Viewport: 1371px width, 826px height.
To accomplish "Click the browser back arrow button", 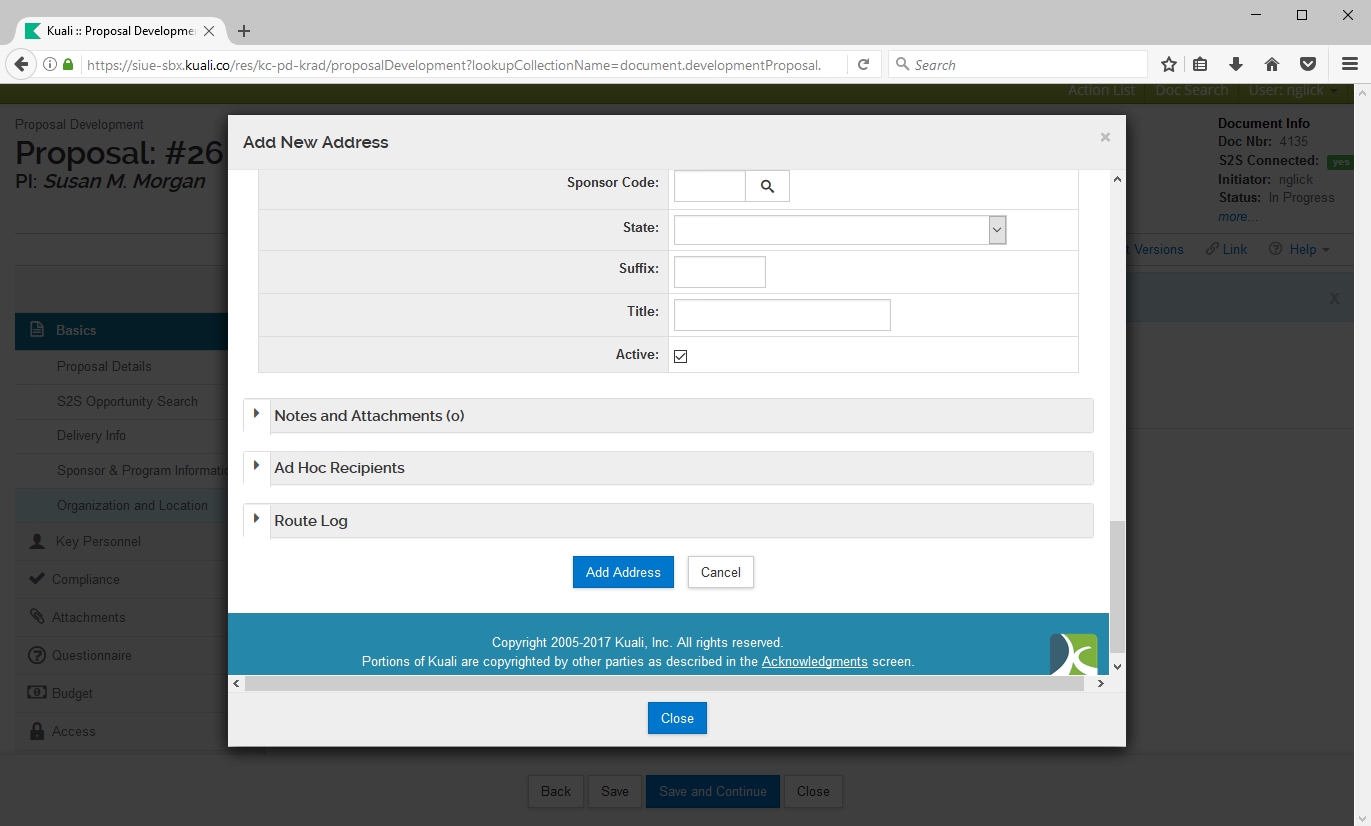I will 21,64.
